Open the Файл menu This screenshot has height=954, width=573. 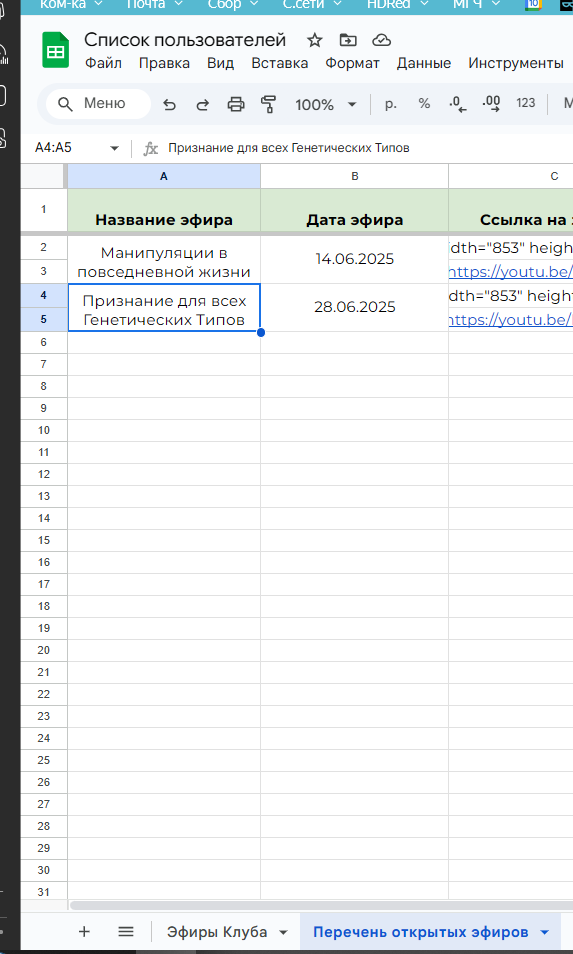(103, 63)
